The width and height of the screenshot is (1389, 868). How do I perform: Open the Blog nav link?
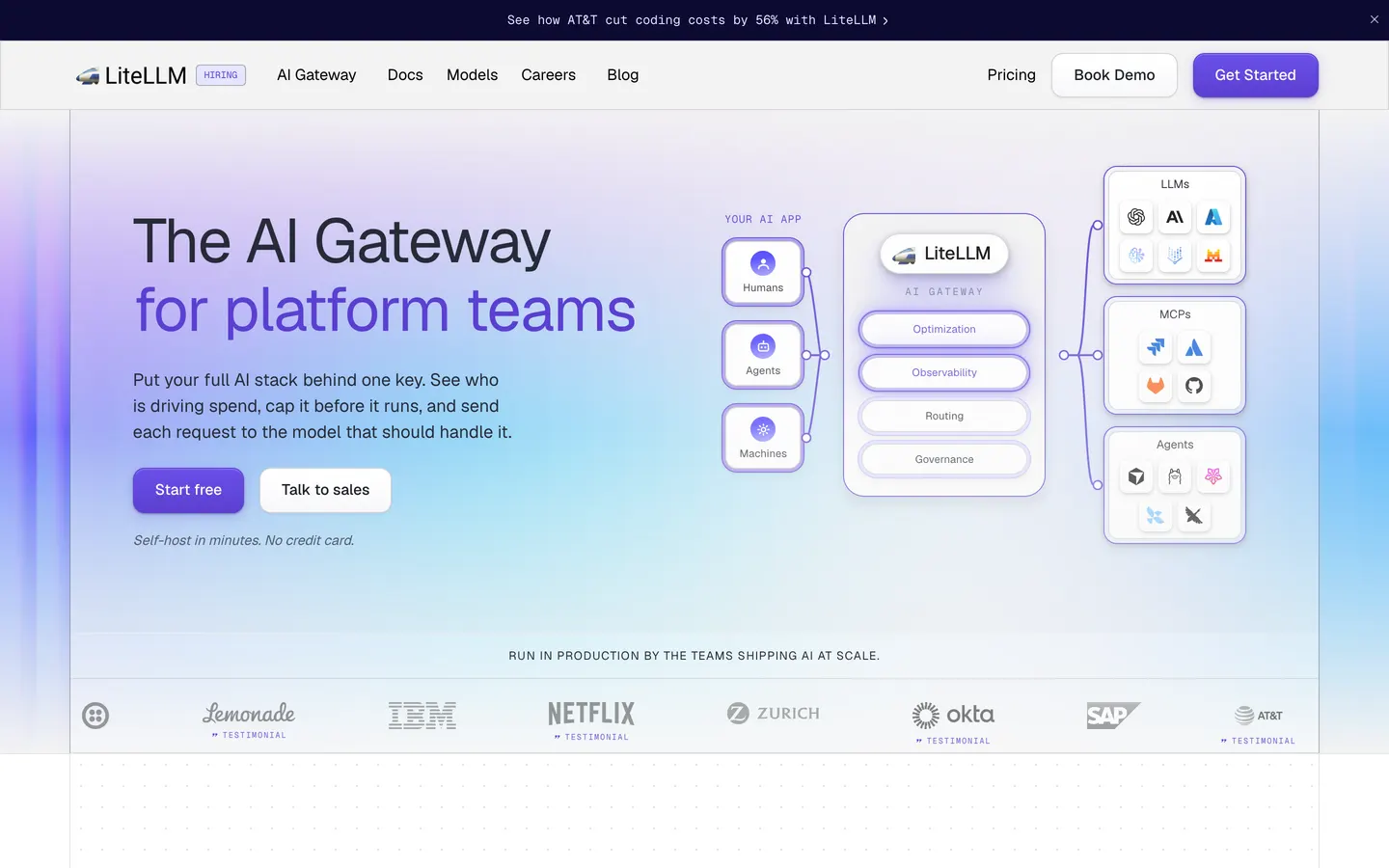(x=623, y=75)
